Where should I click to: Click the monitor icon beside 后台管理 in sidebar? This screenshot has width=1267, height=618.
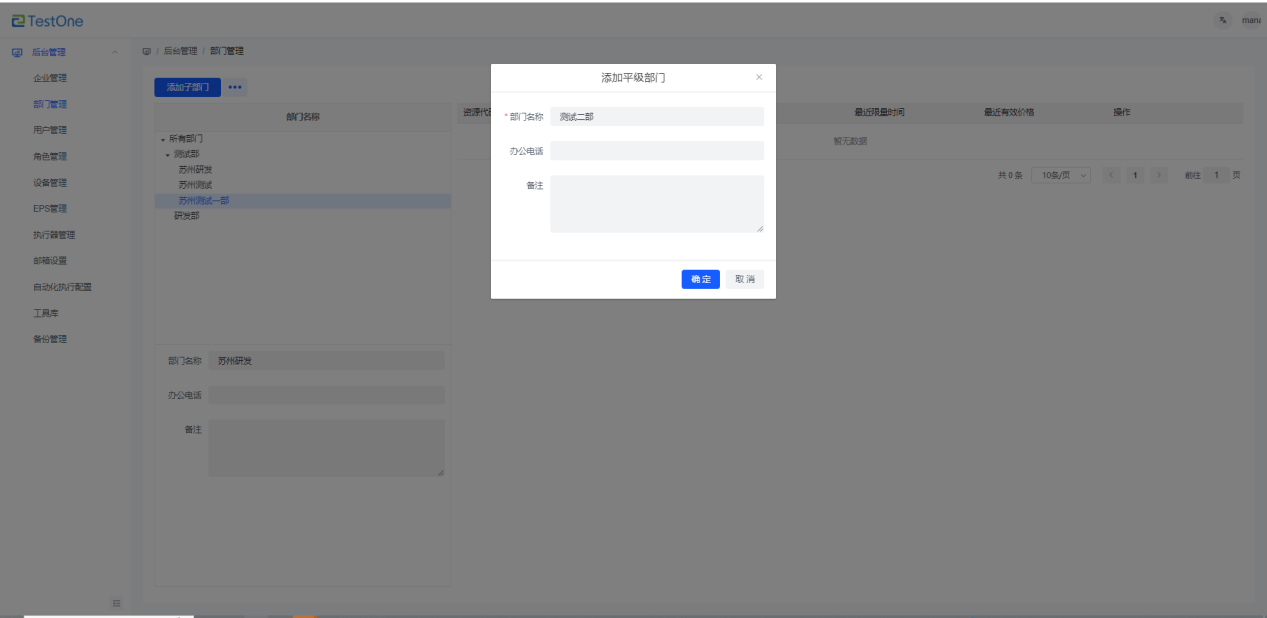tap(17, 52)
